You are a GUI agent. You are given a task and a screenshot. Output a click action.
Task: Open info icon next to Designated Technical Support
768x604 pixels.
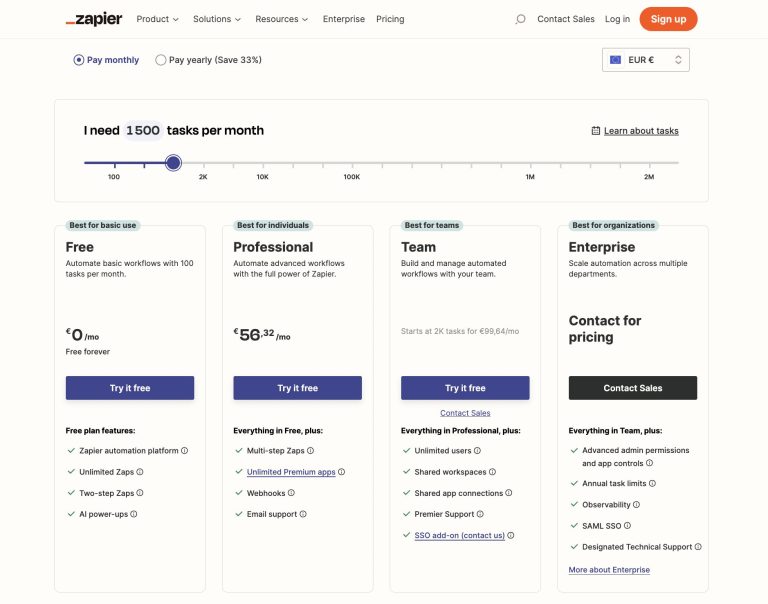pos(698,547)
